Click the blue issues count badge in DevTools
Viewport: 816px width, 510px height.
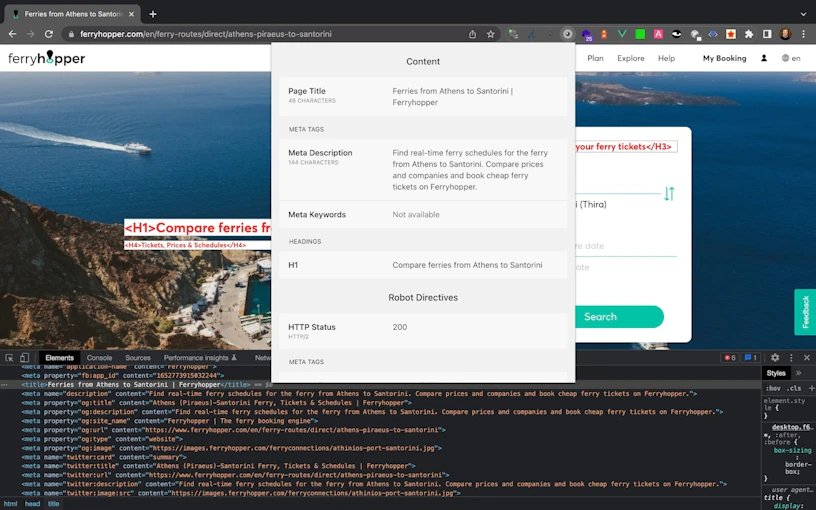750,358
